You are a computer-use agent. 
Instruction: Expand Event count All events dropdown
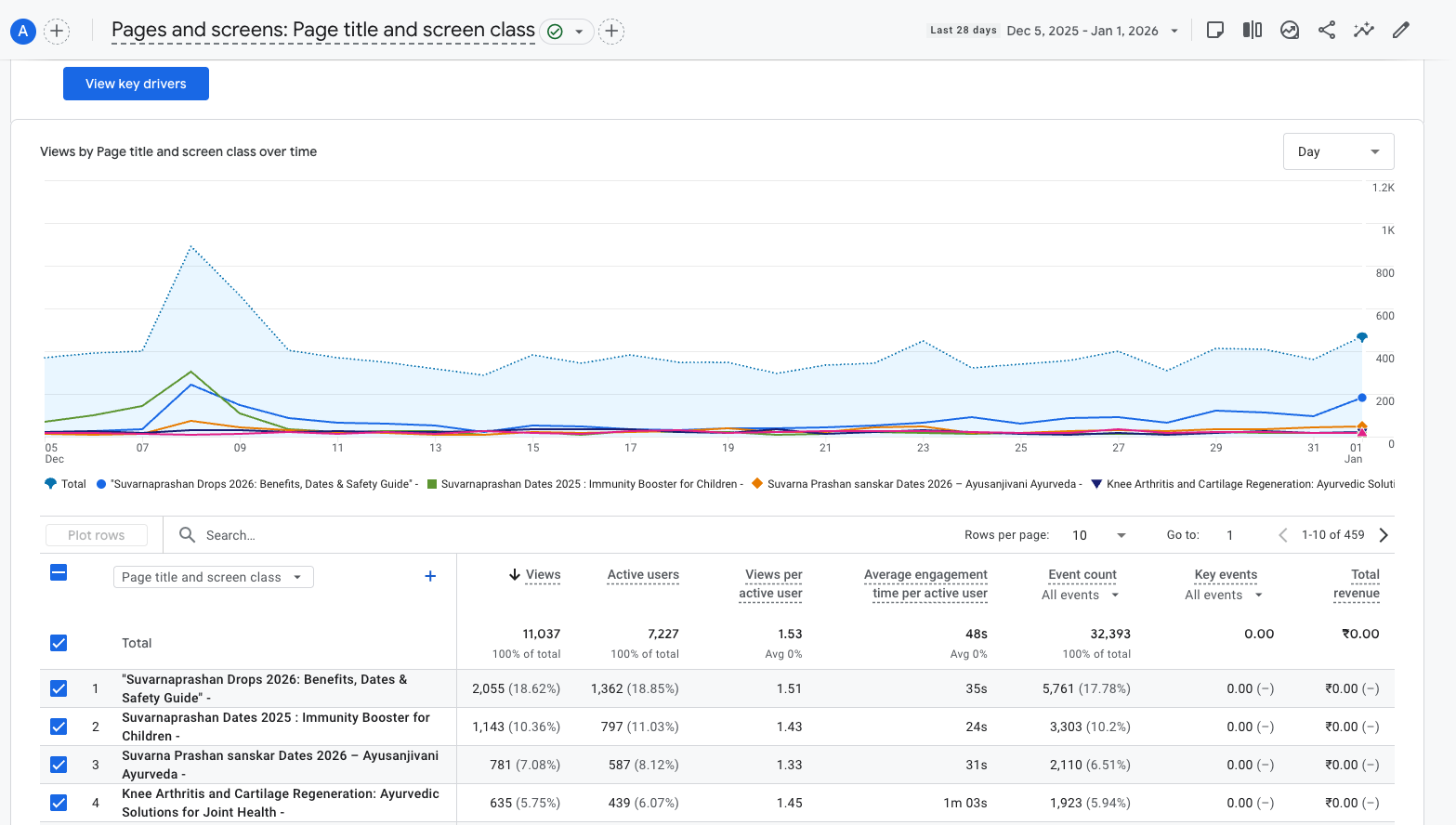coord(1081,596)
